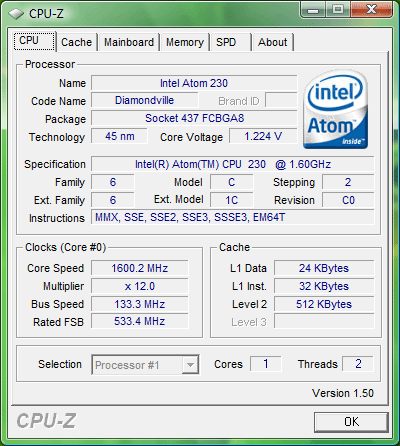Go to the Memory tab
Image resolution: width=400 pixels, height=446 pixels.
coord(185,42)
